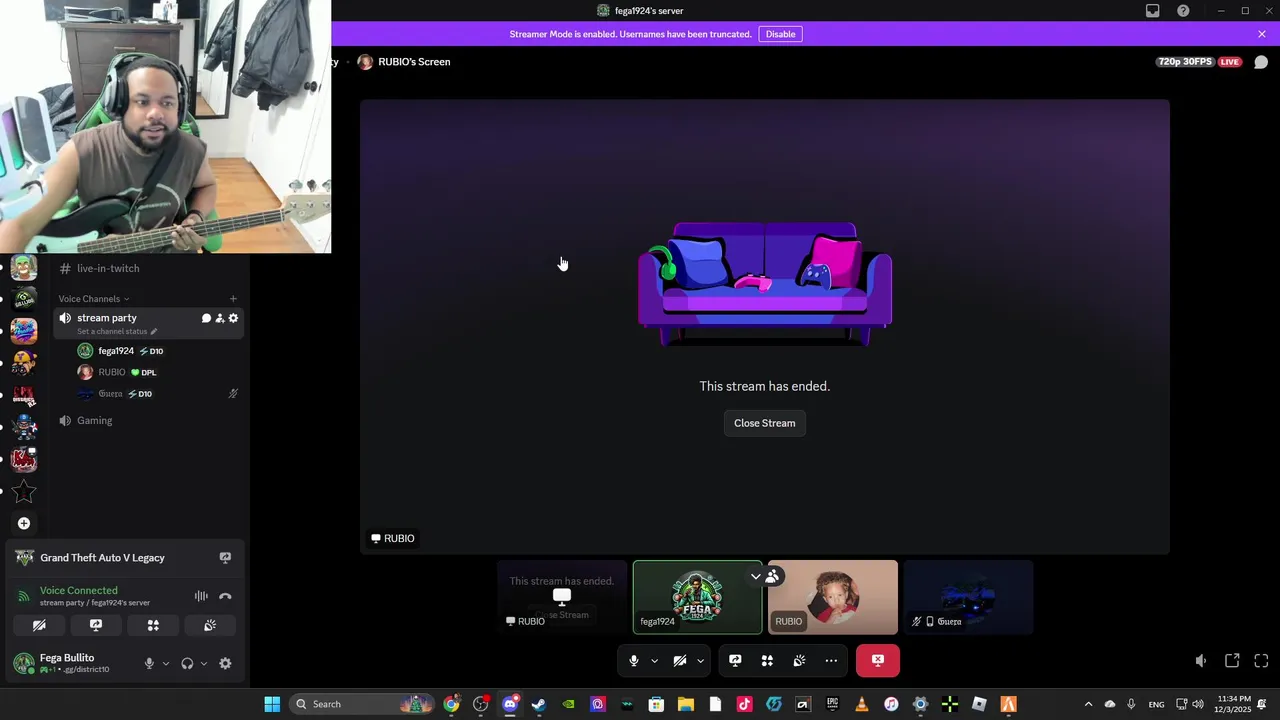Mute microphone in the user panel
Viewport: 1280px width, 720px height.
pyautogui.click(x=149, y=663)
